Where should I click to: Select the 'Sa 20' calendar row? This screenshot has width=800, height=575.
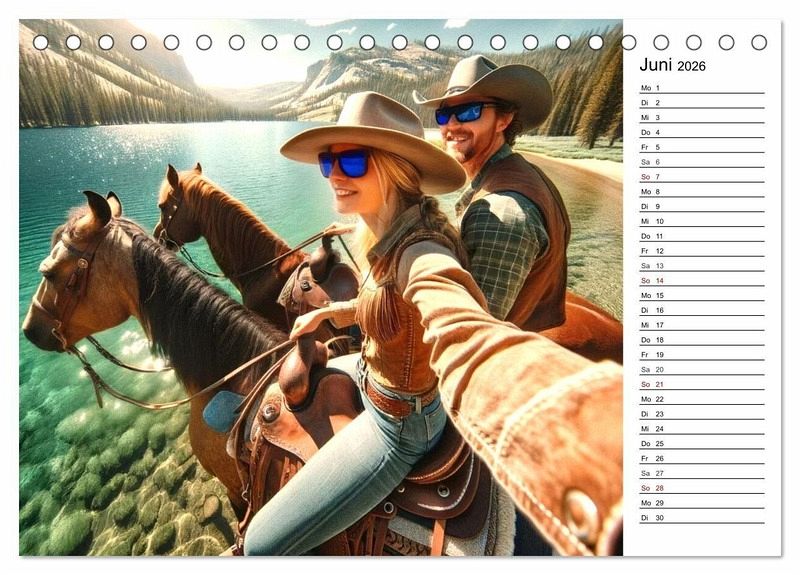(x=702, y=369)
